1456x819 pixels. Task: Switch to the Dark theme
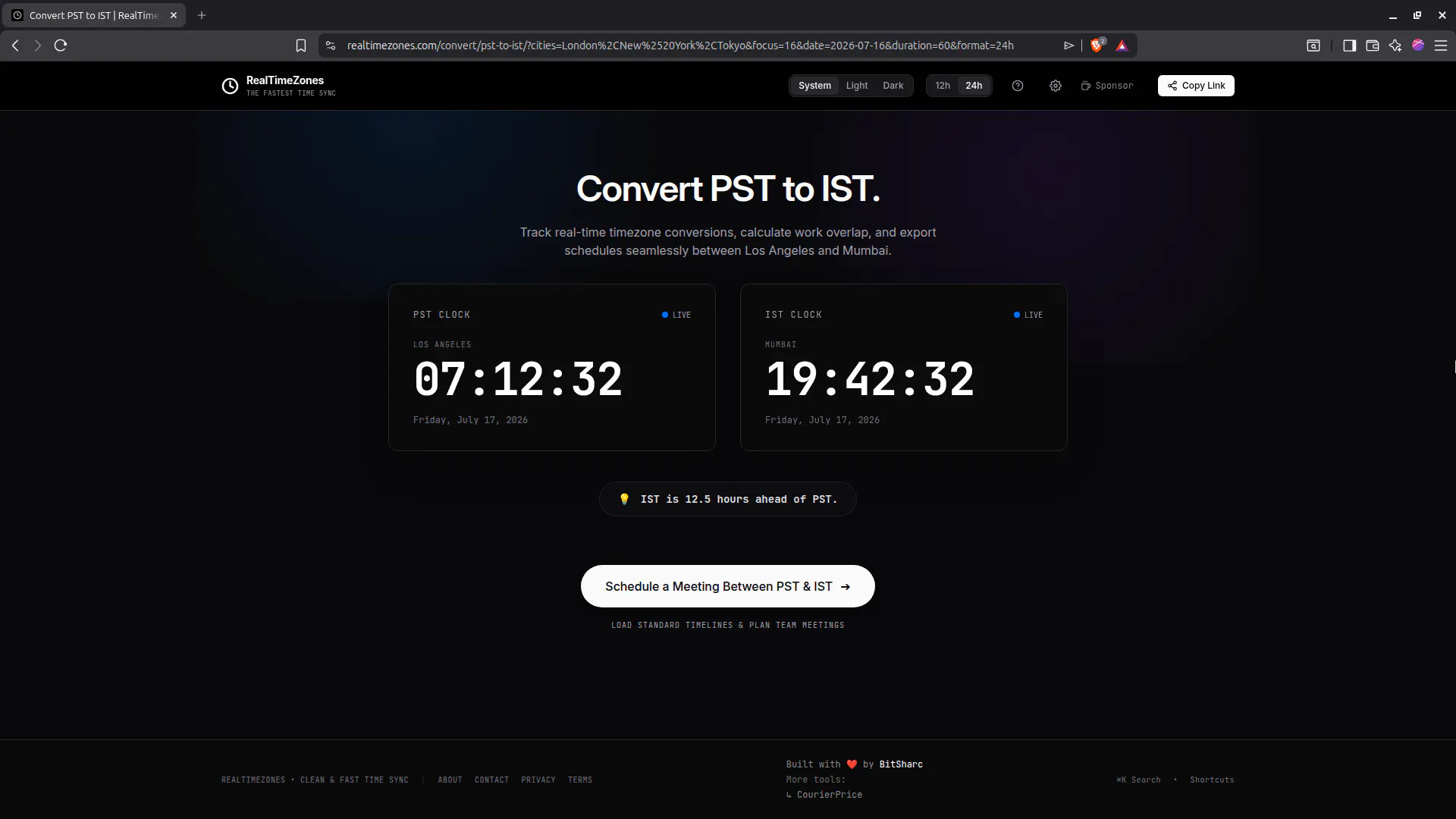point(893,86)
